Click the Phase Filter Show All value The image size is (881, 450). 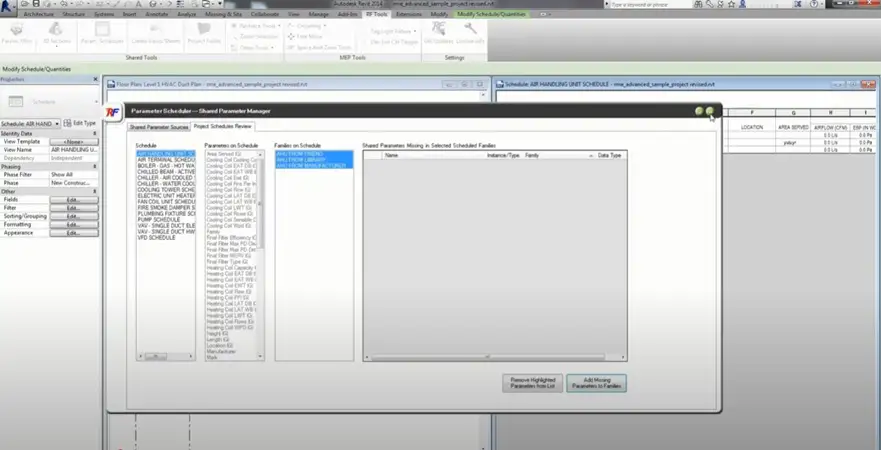tap(74, 175)
